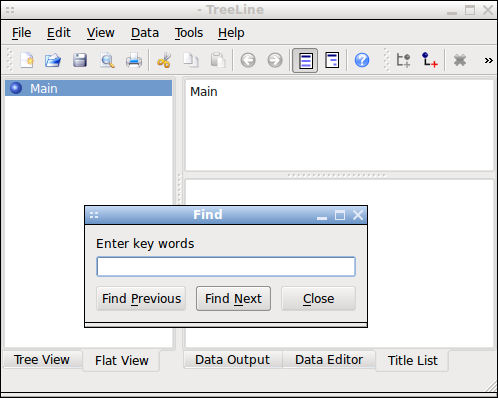Click the Find Previous button

(x=141, y=298)
